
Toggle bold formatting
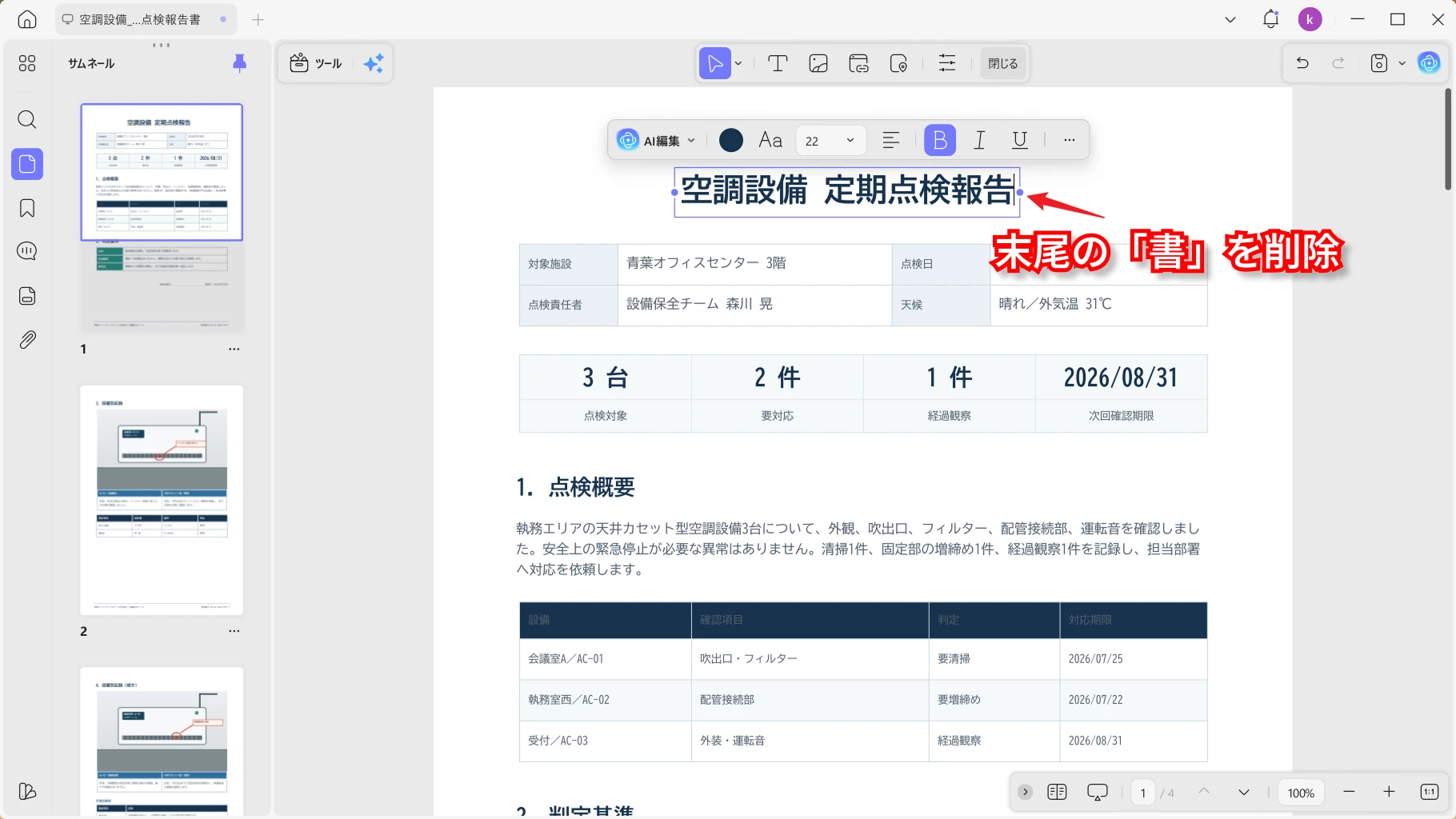click(940, 140)
